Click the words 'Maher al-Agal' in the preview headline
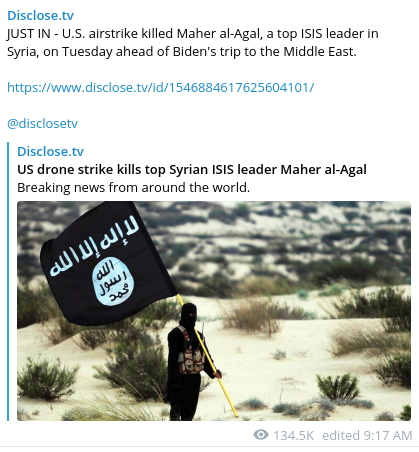This screenshot has width=419, height=452. click(324, 170)
